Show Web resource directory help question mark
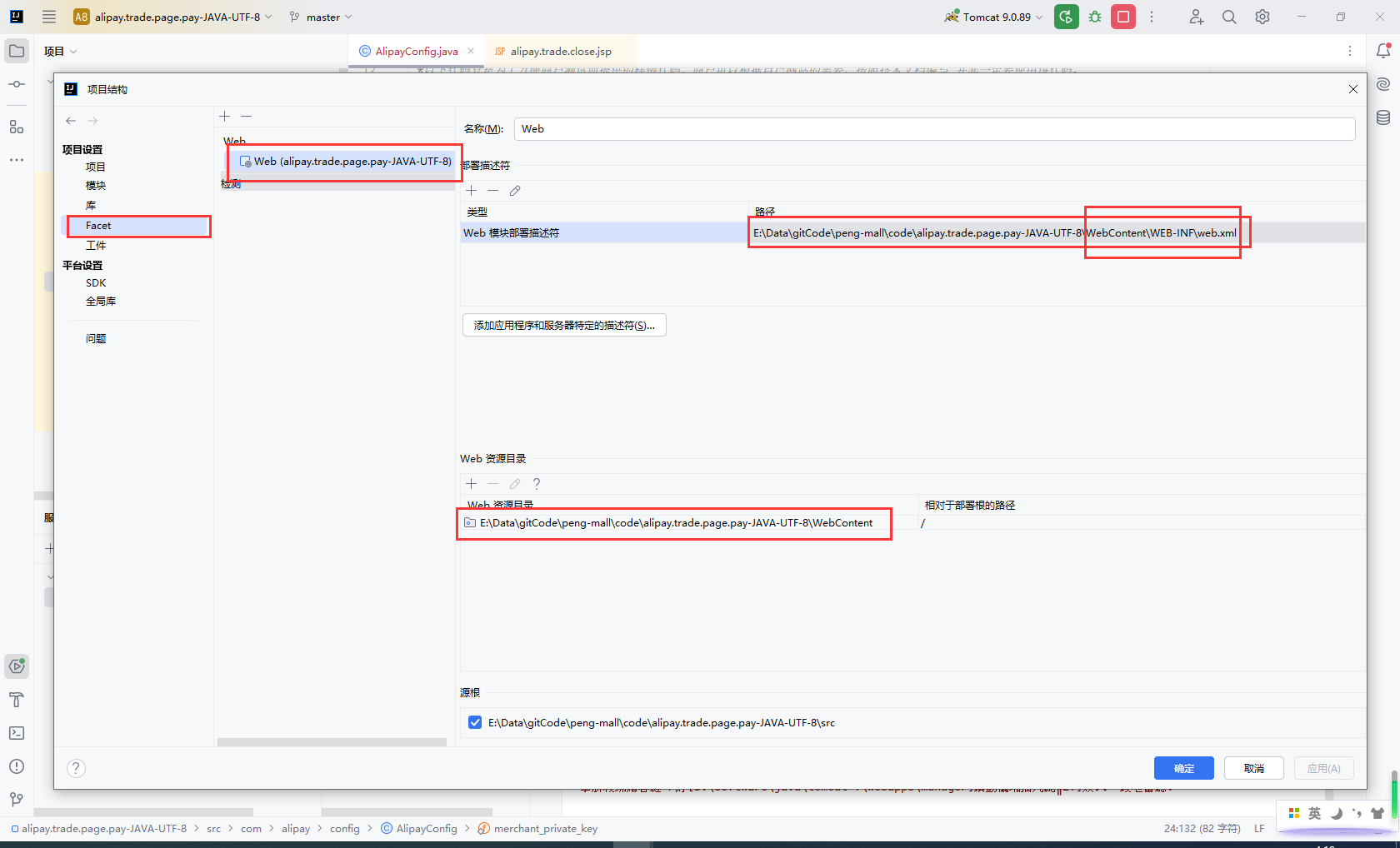 pyautogui.click(x=537, y=483)
